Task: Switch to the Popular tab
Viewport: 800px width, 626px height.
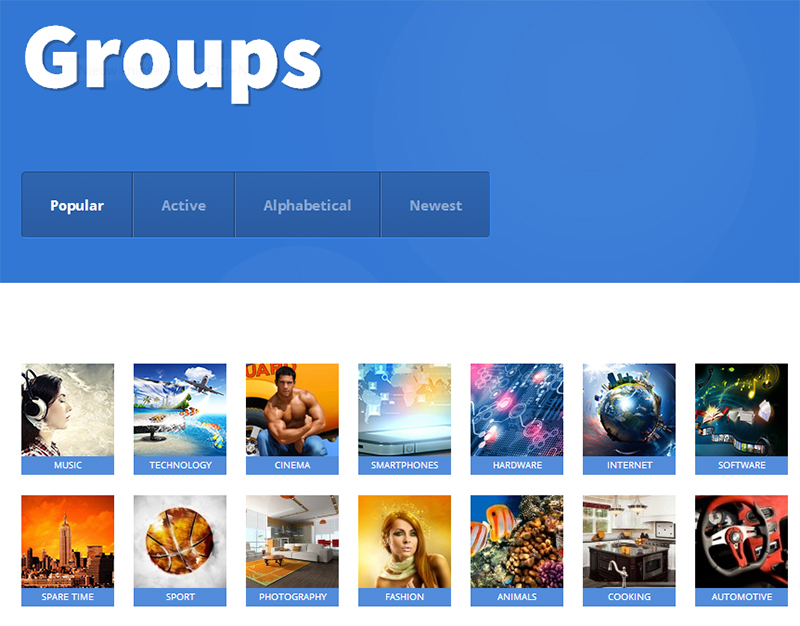Action: click(x=77, y=205)
